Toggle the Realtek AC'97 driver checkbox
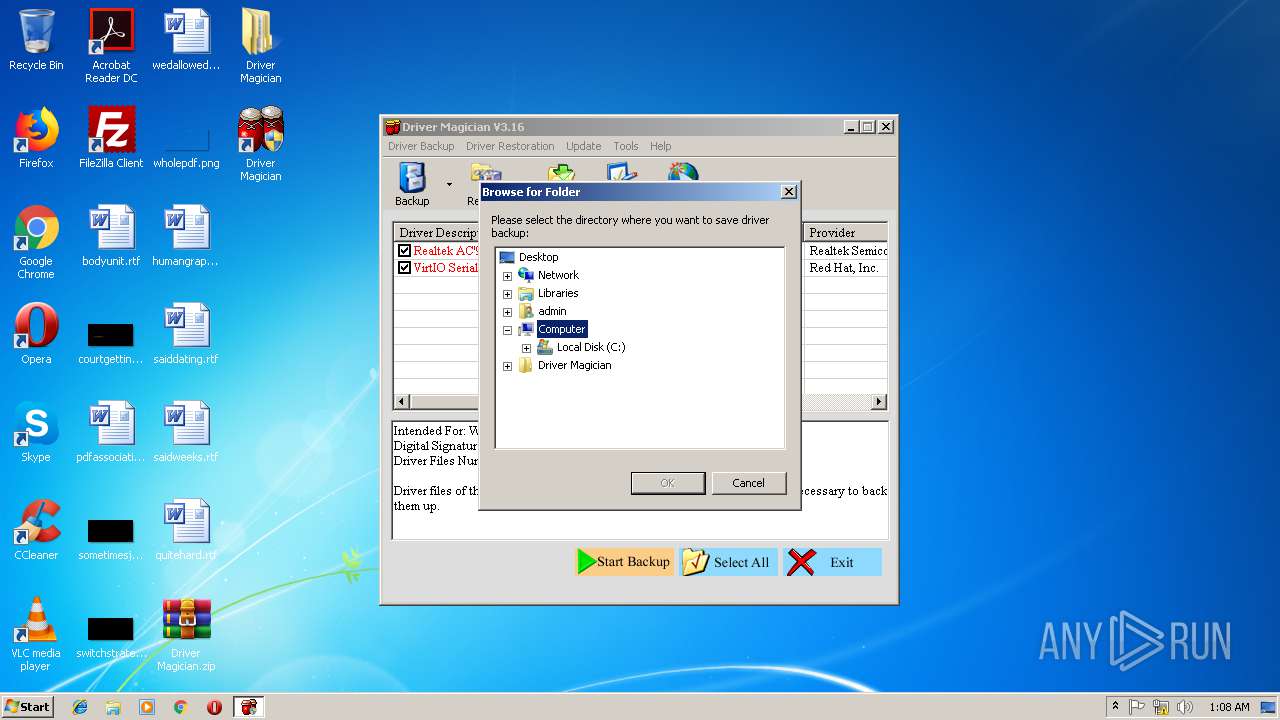 pyautogui.click(x=404, y=251)
